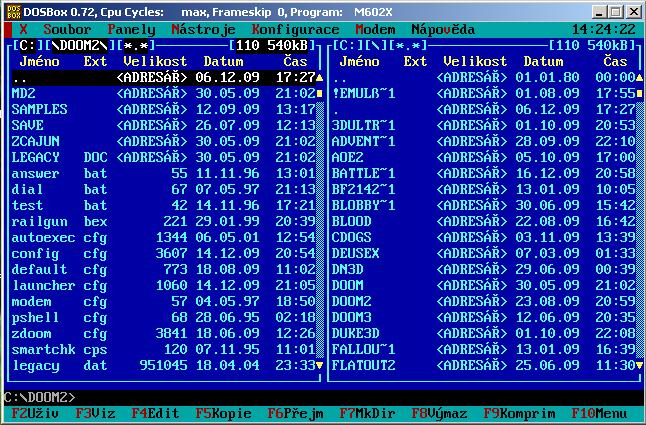646x425 pixels.
Task: Select the '..' parent row in left panel
Action: pos(164,77)
